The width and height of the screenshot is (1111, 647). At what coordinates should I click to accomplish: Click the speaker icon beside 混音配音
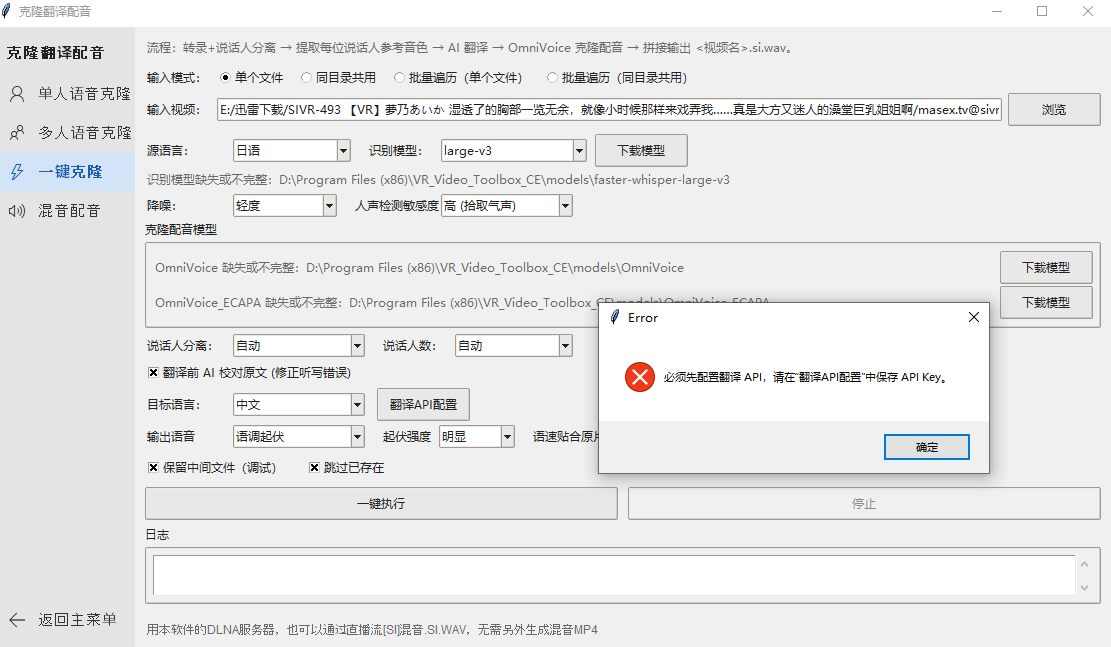click(17, 210)
